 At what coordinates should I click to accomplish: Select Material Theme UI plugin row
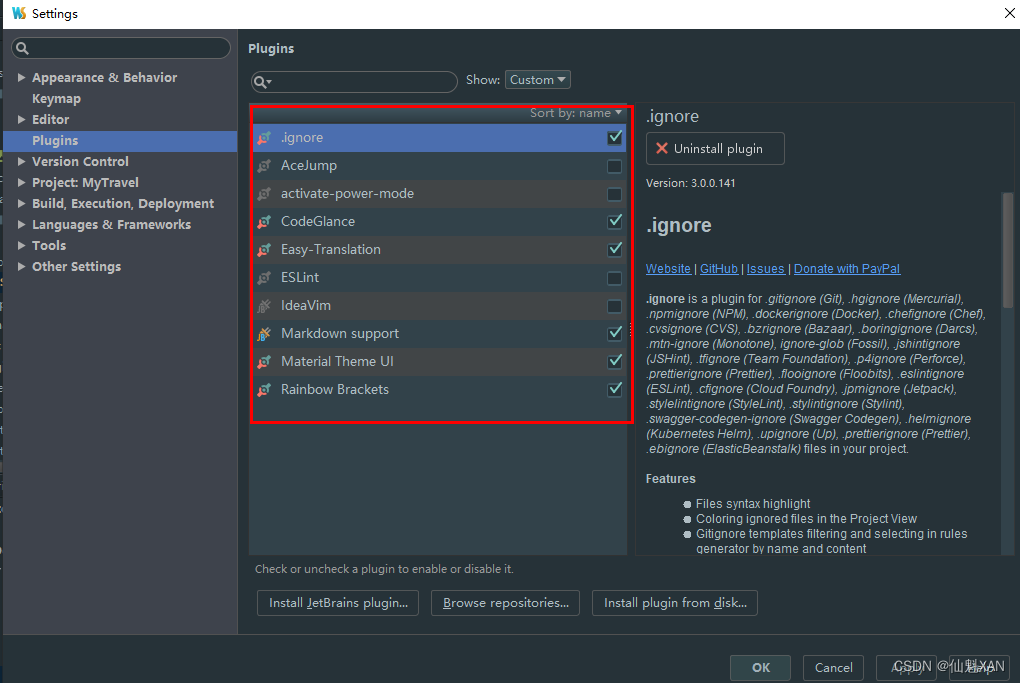[x=439, y=362]
